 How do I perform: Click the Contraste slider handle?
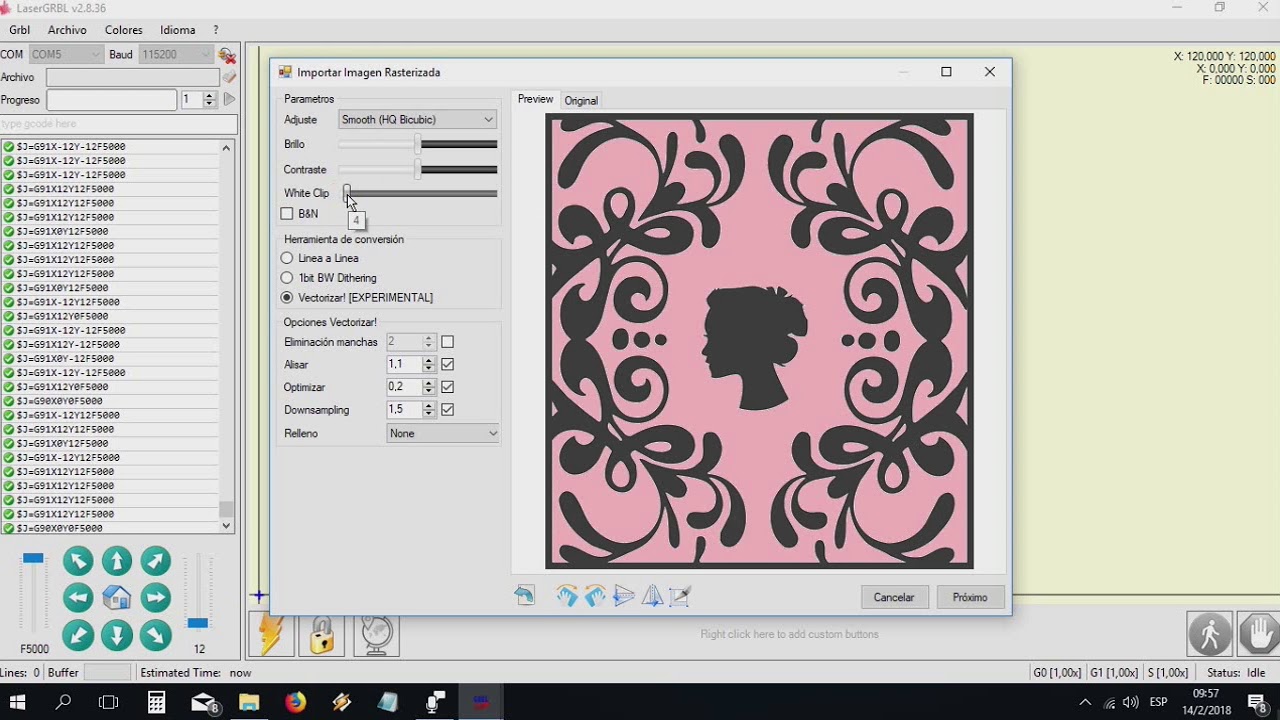418,170
